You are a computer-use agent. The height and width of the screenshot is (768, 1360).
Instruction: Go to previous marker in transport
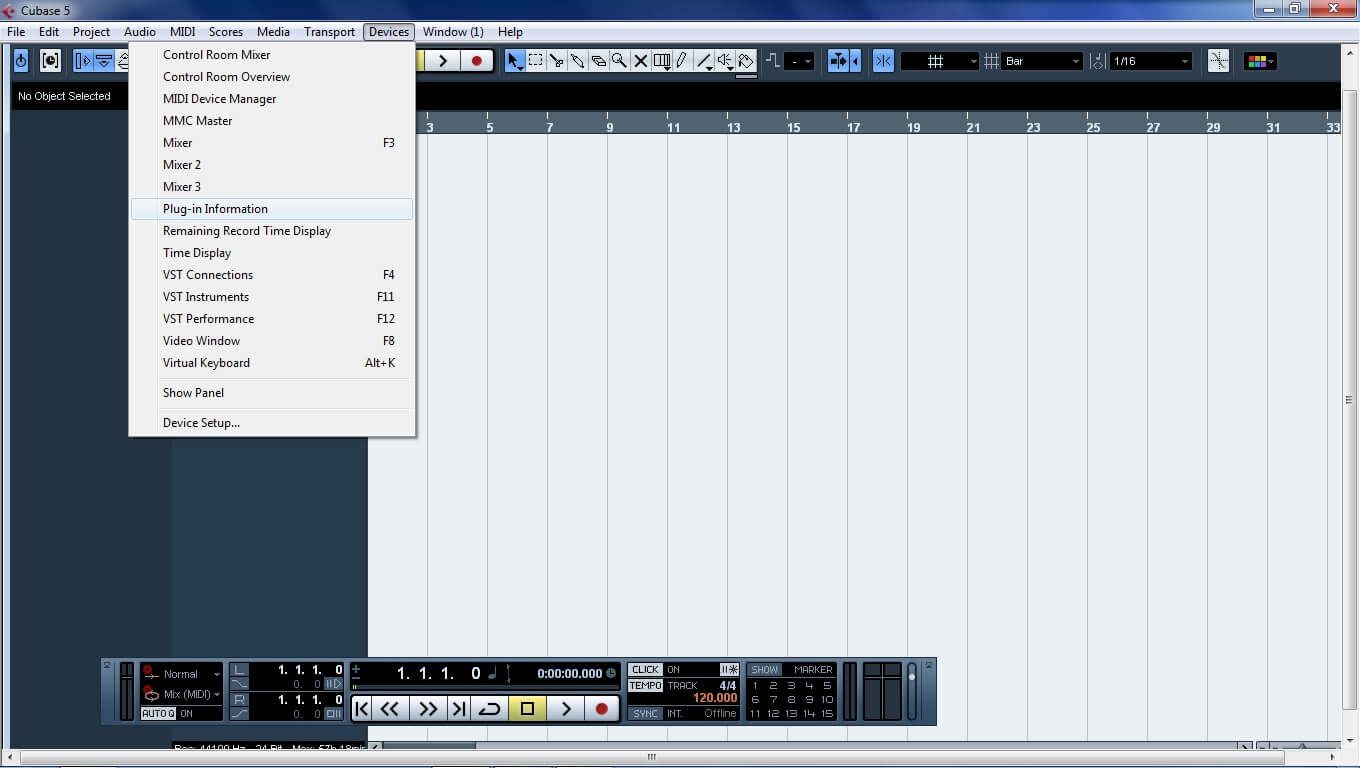point(362,709)
